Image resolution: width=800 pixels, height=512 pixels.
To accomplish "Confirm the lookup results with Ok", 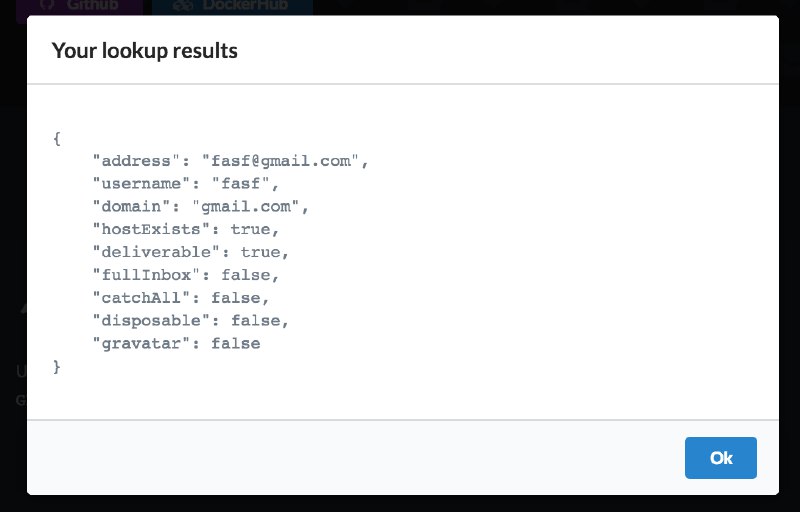I will point(720,457).
